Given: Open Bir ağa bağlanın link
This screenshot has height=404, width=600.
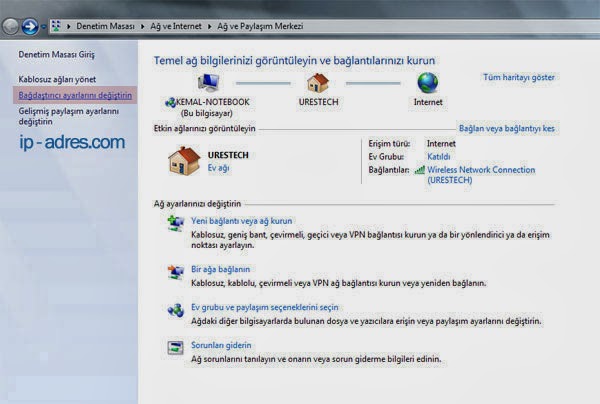Looking at the screenshot, I should [x=220, y=269].
